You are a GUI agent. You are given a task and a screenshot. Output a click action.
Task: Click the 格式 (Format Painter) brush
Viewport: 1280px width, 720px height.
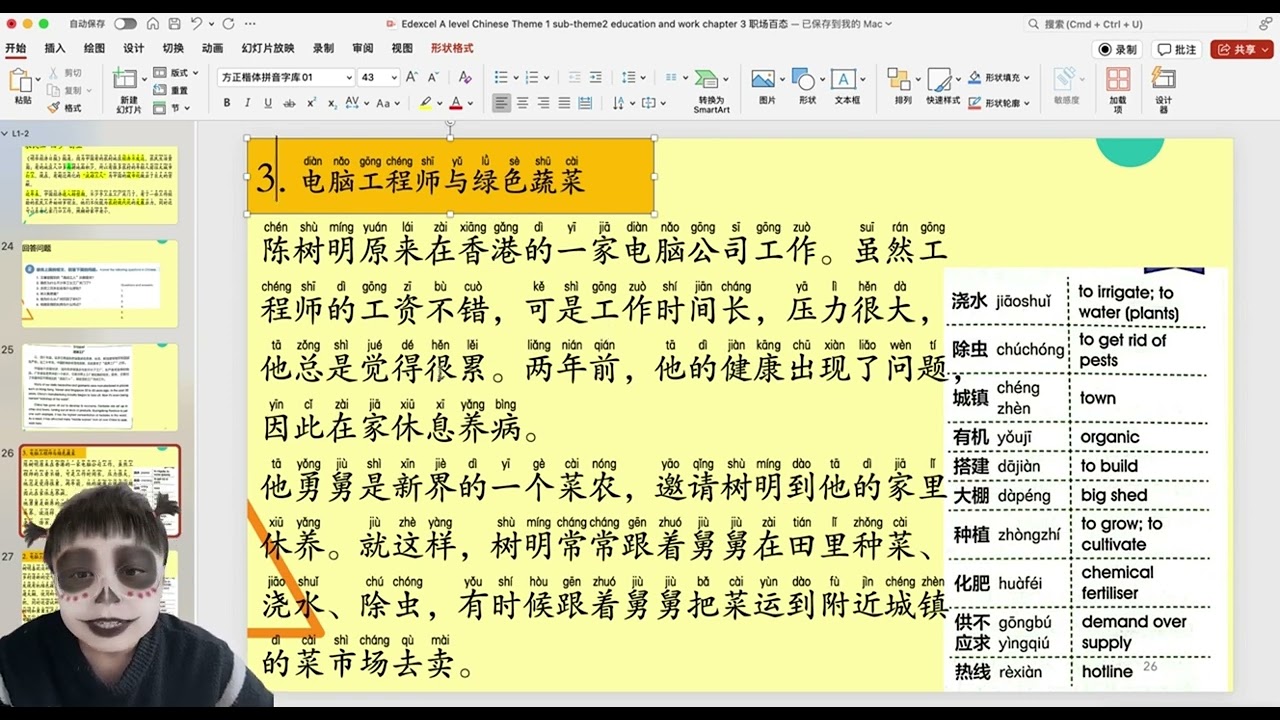pyautogui.click(x=65, y=108)
